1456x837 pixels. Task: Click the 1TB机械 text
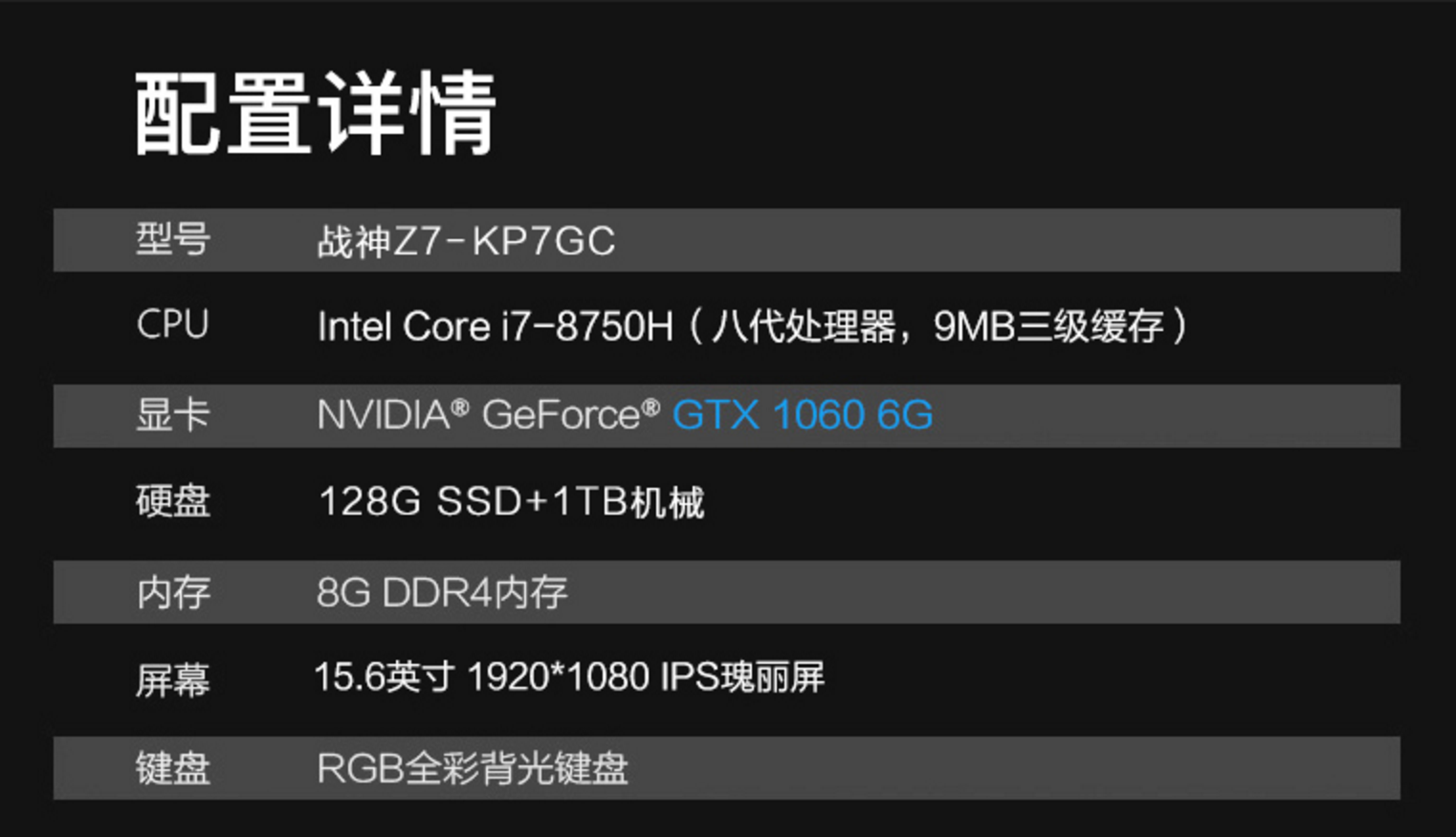[x=628, y=501]
